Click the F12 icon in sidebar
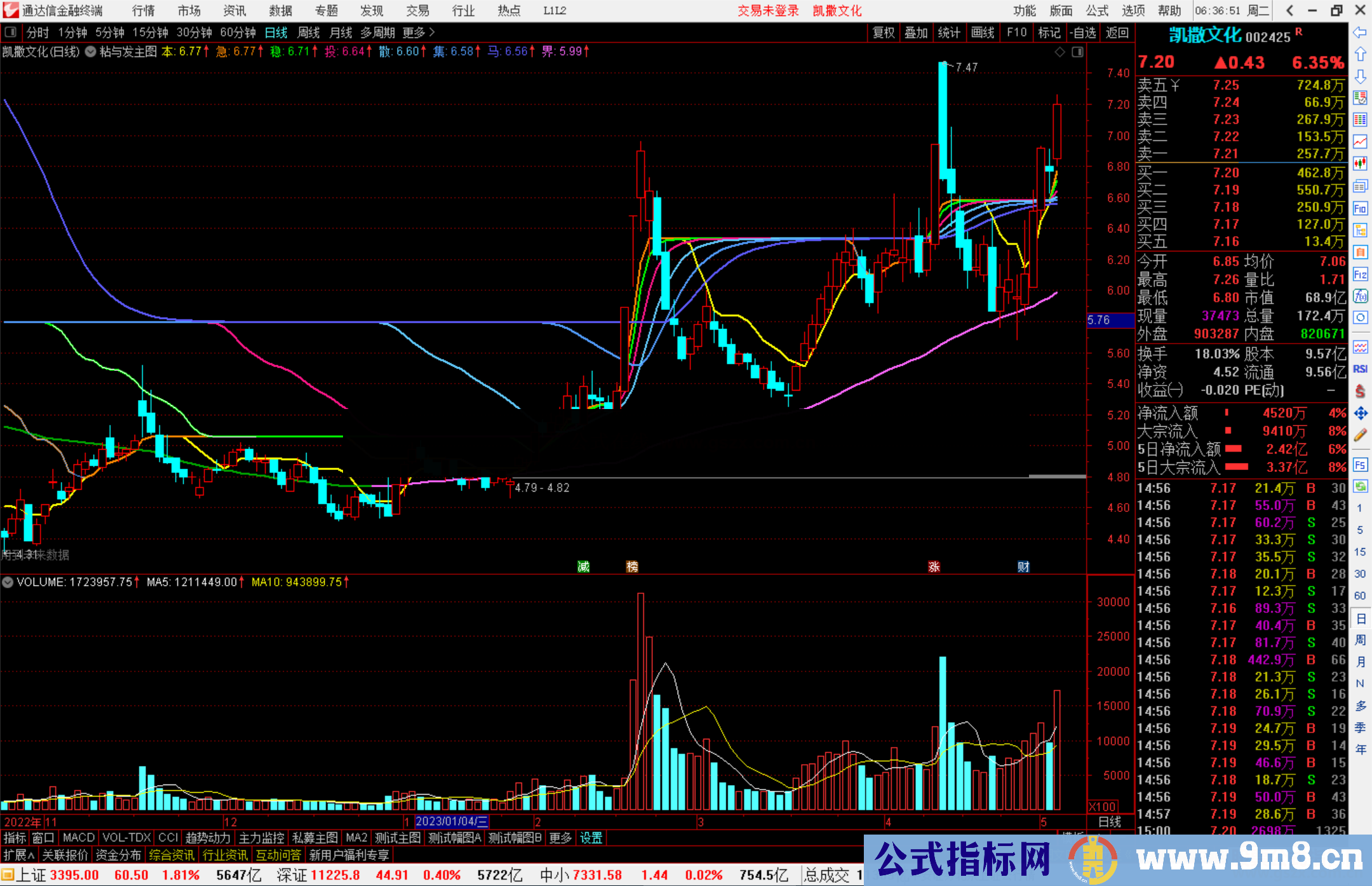Screen dimensions: 1372x886 coord(1360,274)
